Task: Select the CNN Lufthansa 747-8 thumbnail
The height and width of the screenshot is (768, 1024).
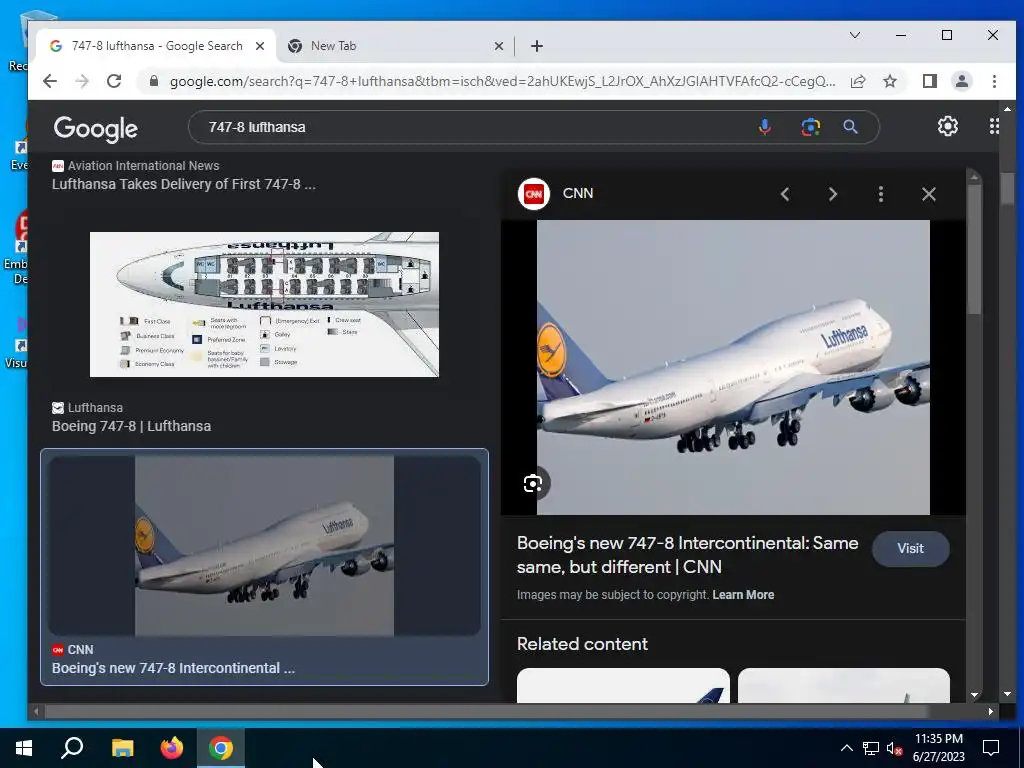Action: (264, 545)
